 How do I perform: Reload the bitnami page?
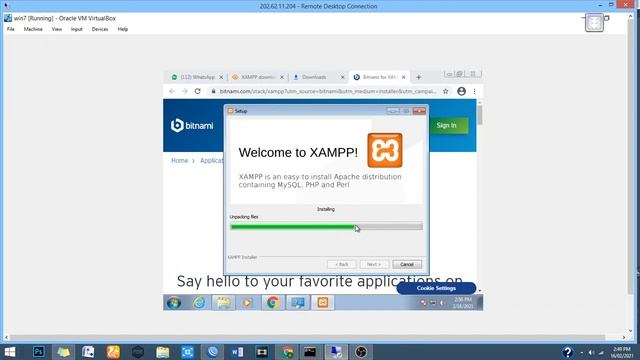[x=198, y=91]
